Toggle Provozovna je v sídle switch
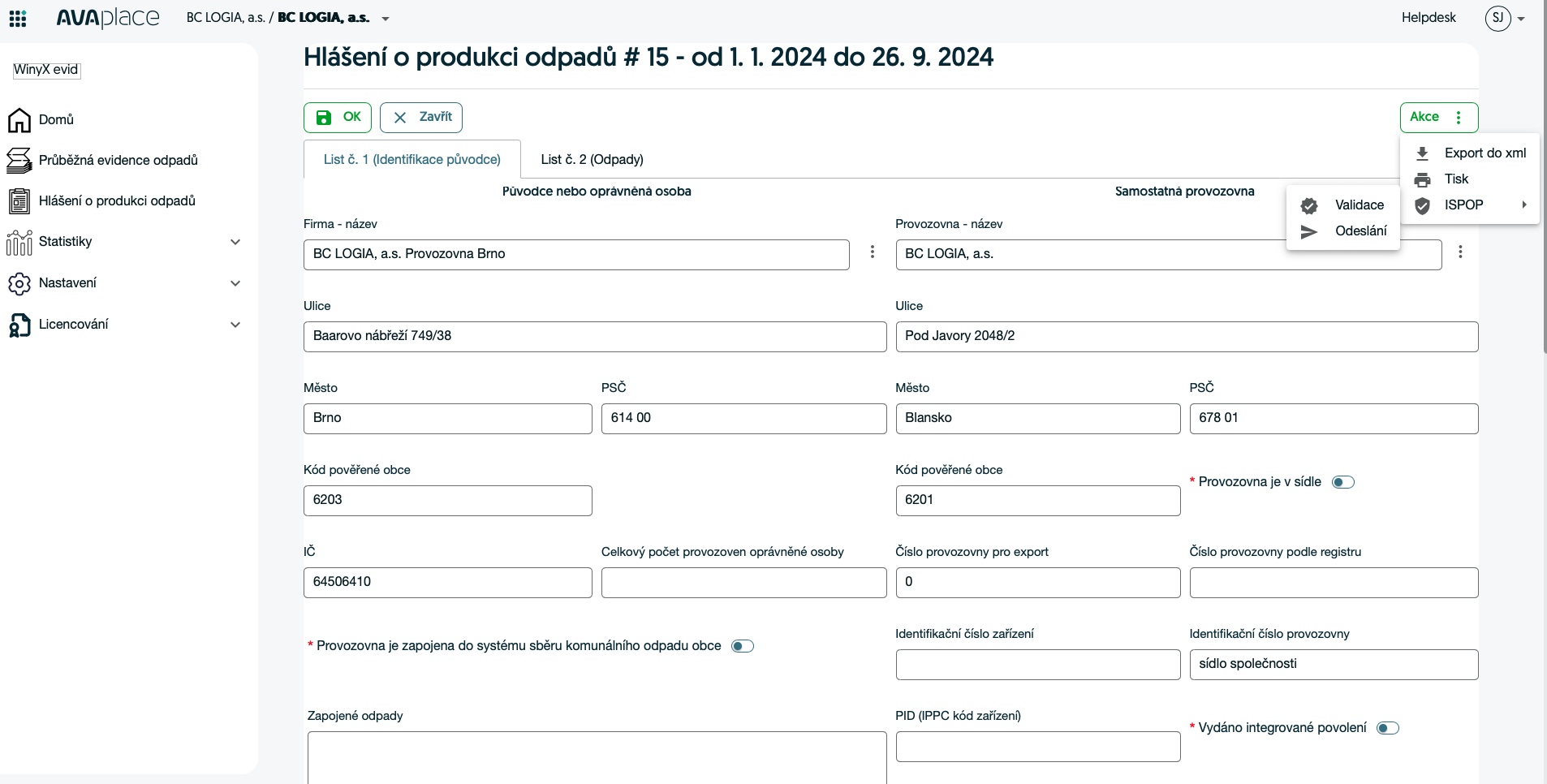1547x784 pixels. (x=1343, y=482)
